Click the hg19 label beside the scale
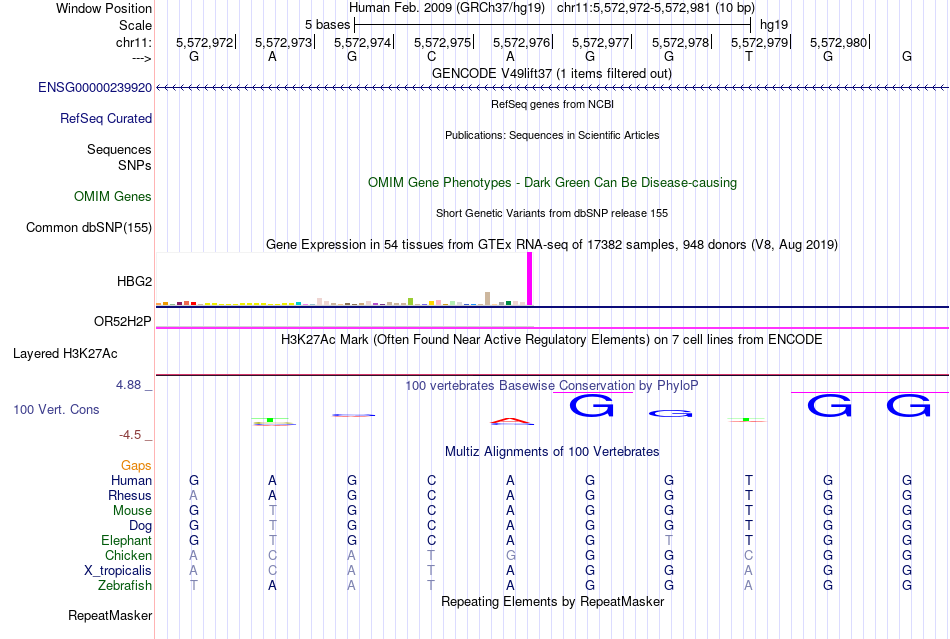The height and width of the screenshot is (639, 950). tap(774, 25)
